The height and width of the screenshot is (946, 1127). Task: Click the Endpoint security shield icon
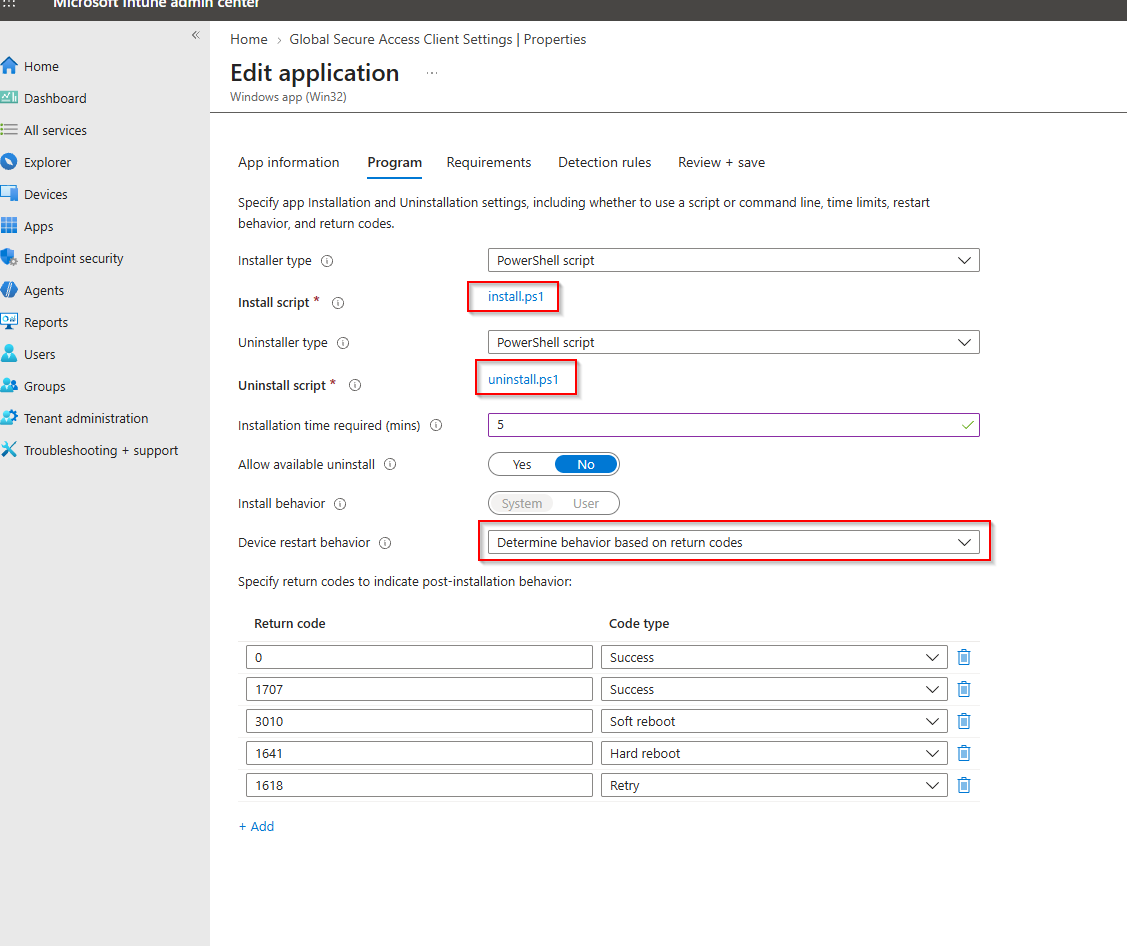pos(9,258)
